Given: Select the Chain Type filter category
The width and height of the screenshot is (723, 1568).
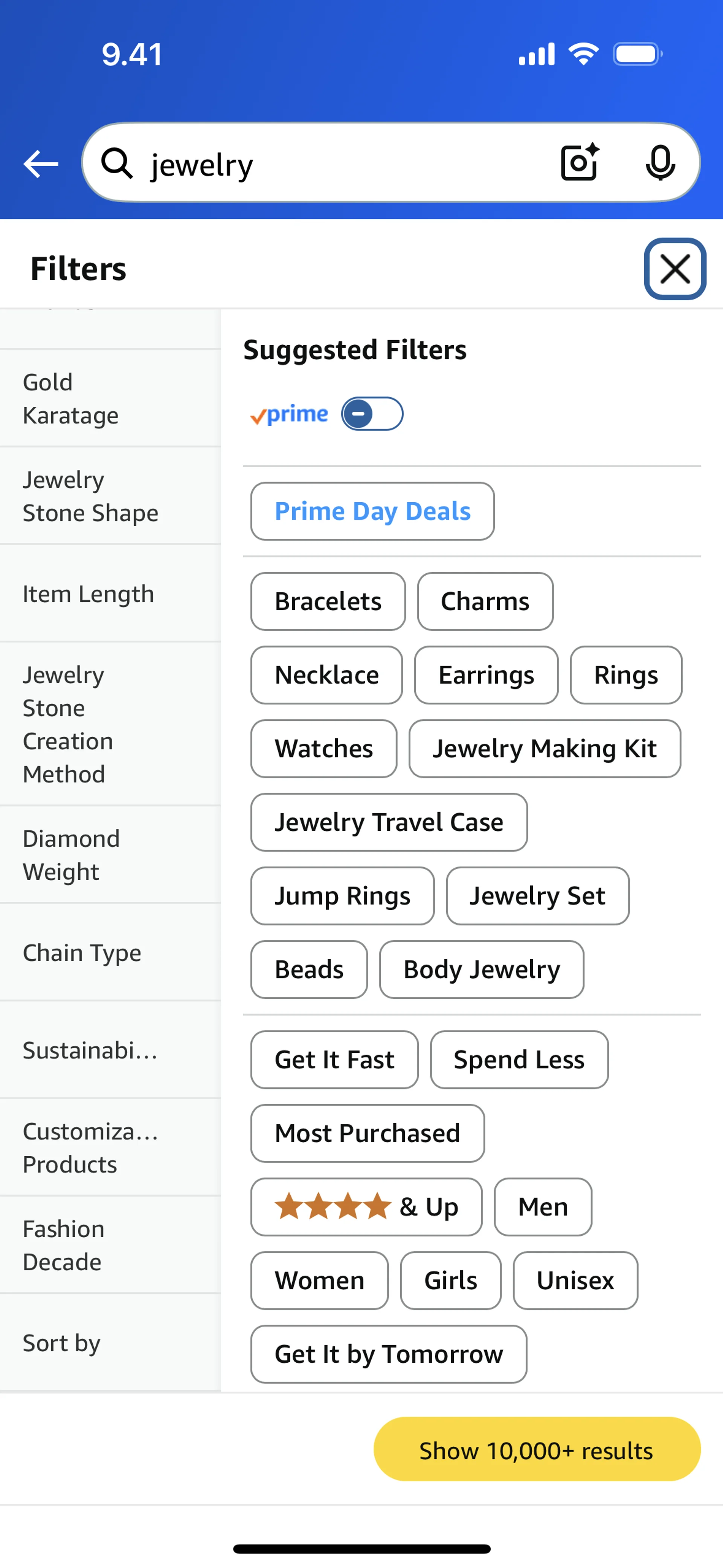Looking at the screenshot, I should [x=110, y=953].
